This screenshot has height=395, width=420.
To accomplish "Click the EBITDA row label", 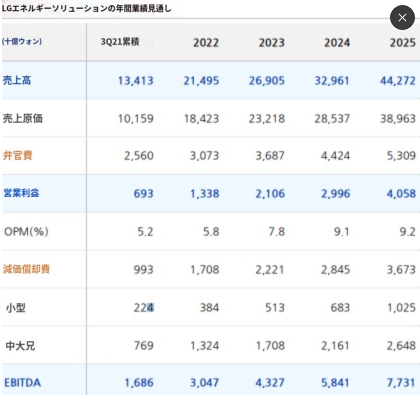I will coord(22,383).
